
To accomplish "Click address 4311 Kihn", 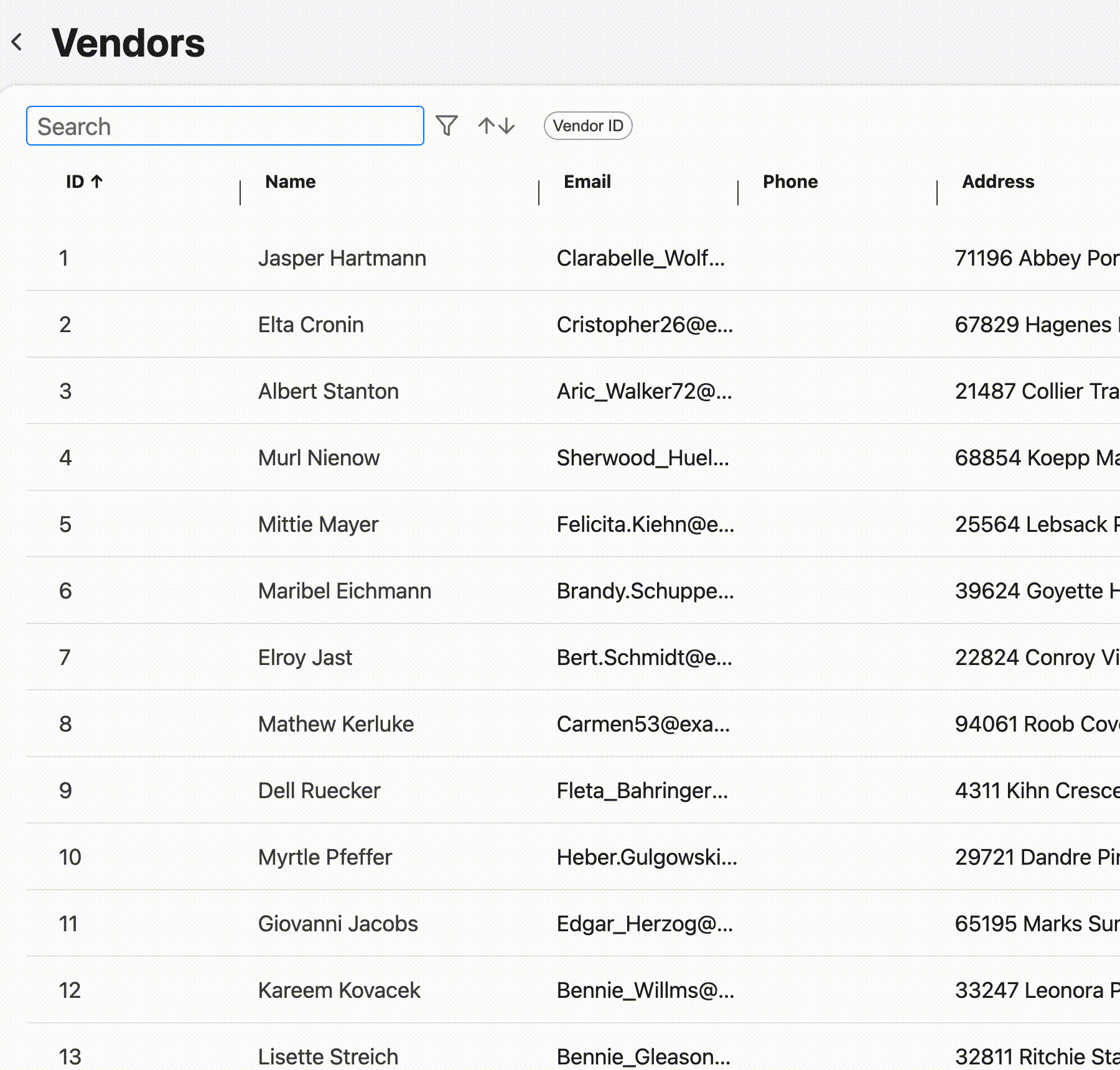I will pyautogui.click(x=1037, y=791).
